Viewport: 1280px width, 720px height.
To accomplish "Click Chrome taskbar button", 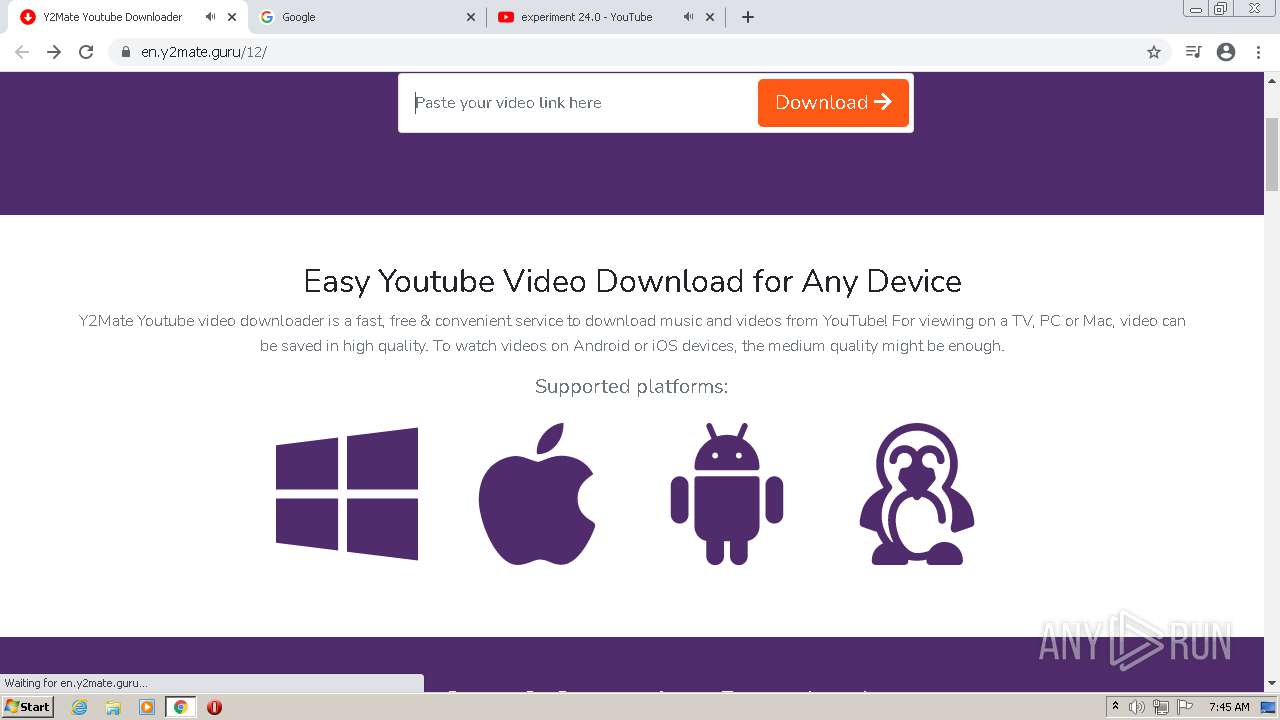I will [x=181, y=707].
